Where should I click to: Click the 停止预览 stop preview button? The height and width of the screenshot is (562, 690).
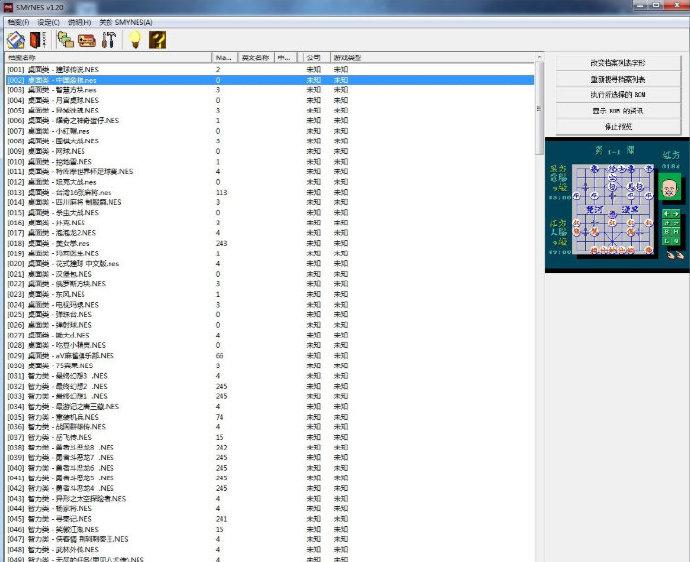(x=618, y=127)
